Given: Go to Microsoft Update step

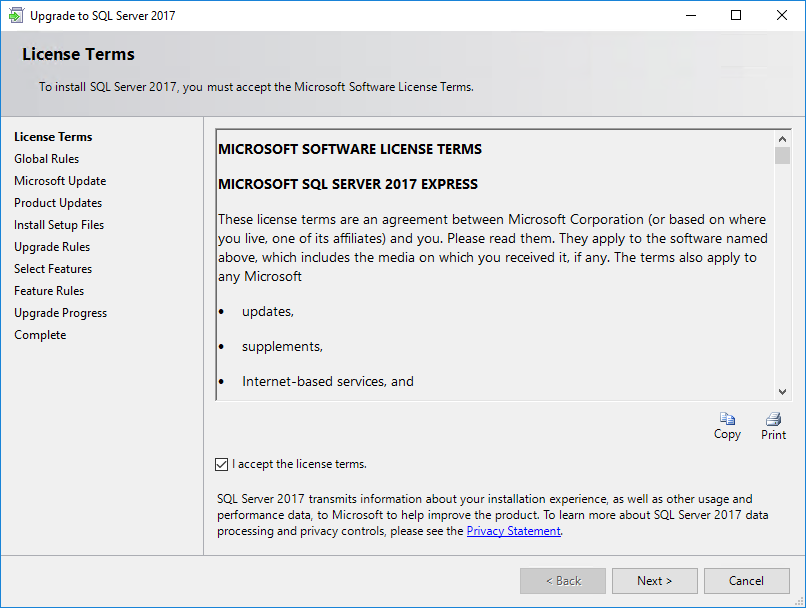Looking at the screenshot, I should [60, 181].
